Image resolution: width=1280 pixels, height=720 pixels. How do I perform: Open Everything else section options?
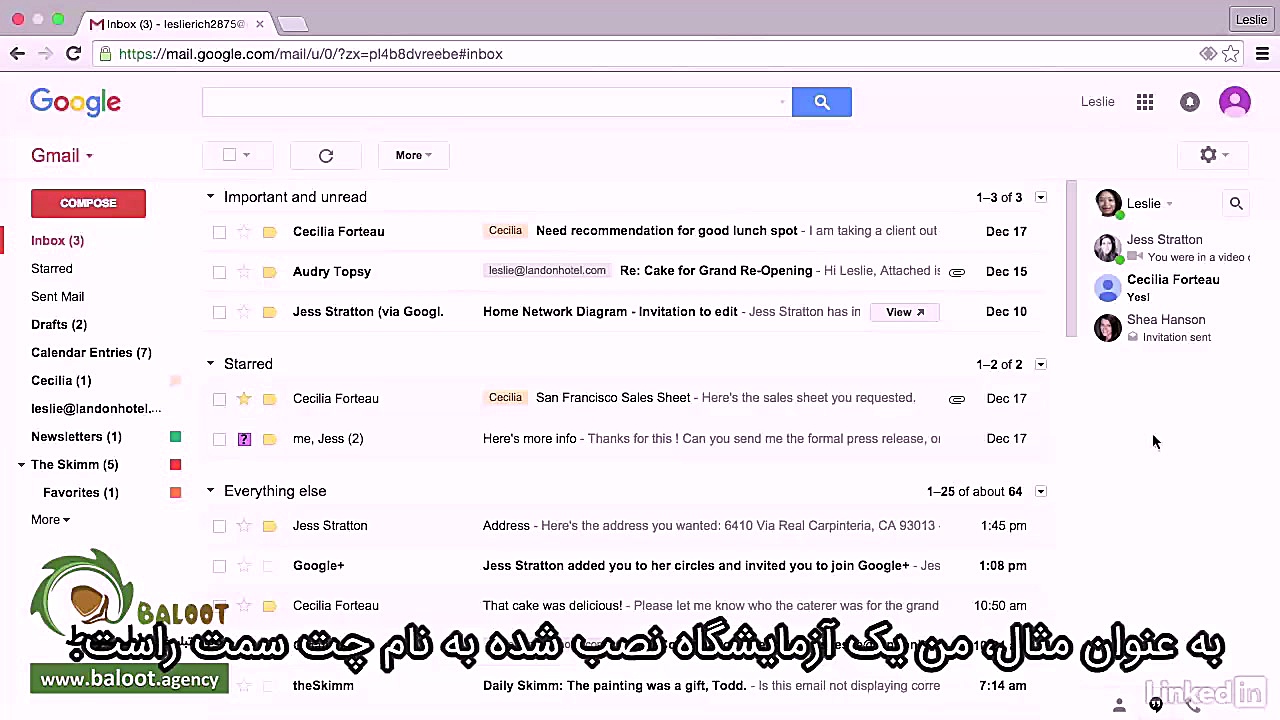pos(1040,492)
